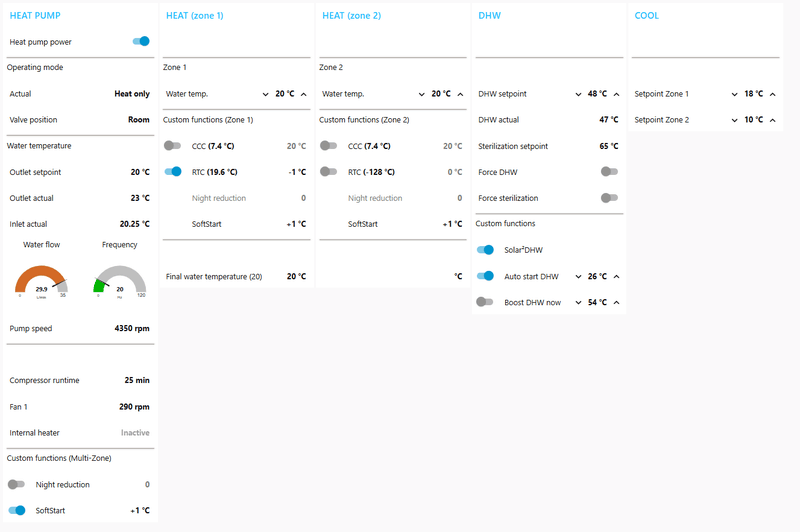Viewport: 800px width, 532px height.
Task: Raise the DHW setpoint with up chevron
Action: [x=616, y=94]
